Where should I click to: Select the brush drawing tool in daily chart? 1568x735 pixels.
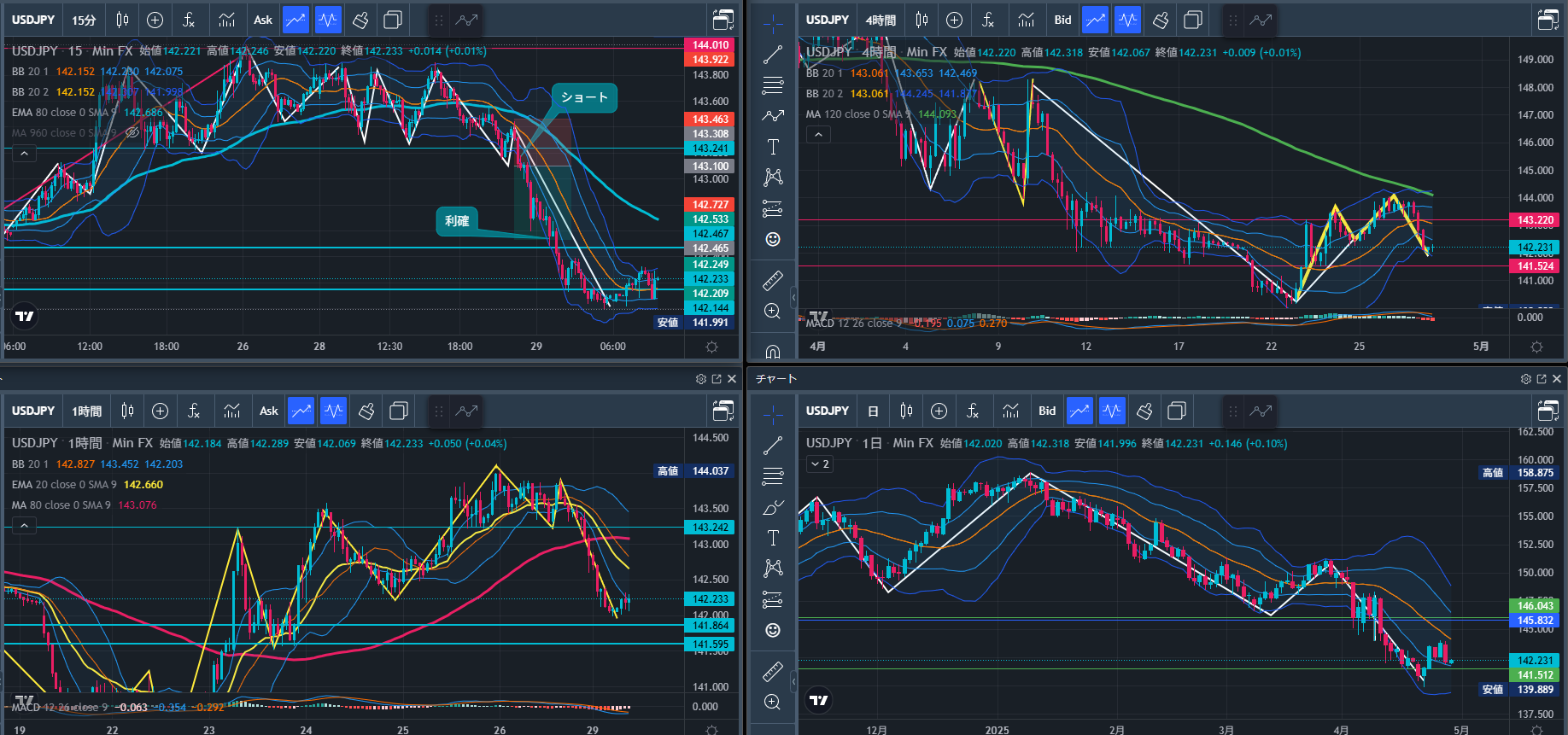pyautogui.click(x=772, y=507)
